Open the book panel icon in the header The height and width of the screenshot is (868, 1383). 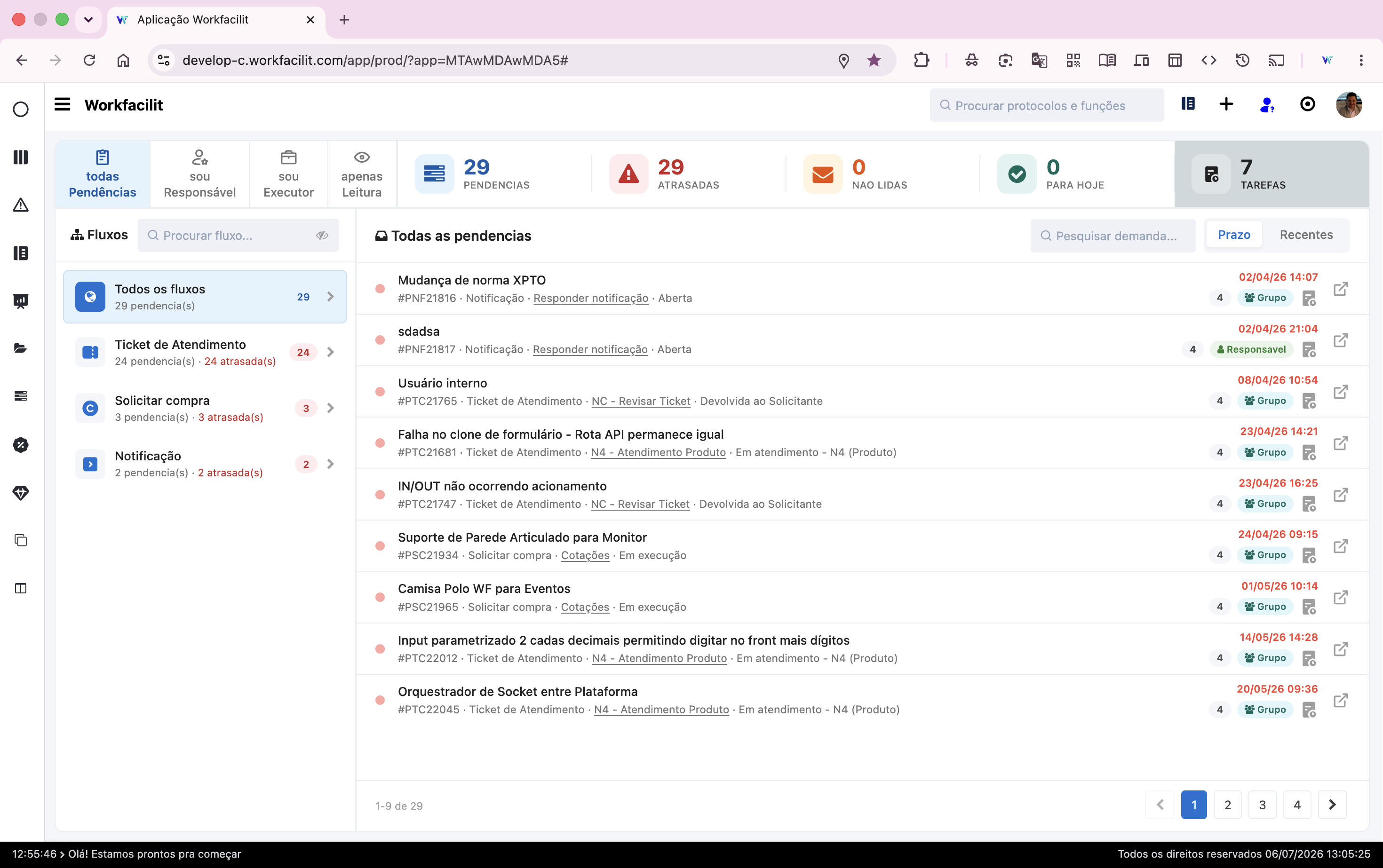tap(1188, 104)
